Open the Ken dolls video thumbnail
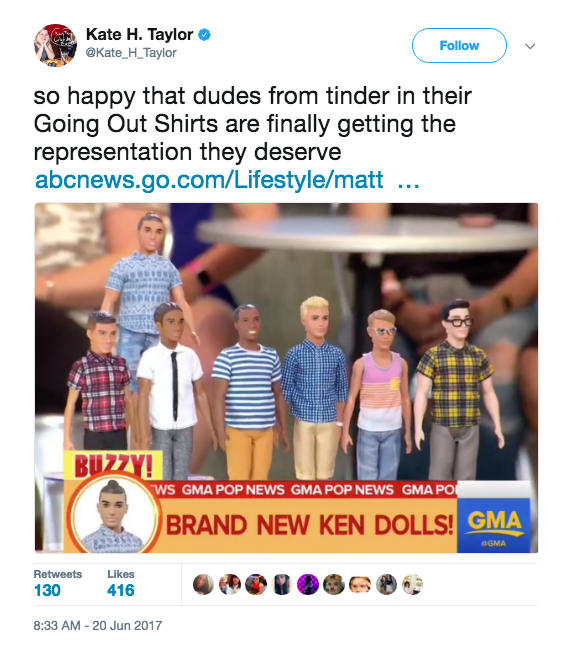This screenshot has width=571, height=645. pyautogui.click(x=286, y=378)
